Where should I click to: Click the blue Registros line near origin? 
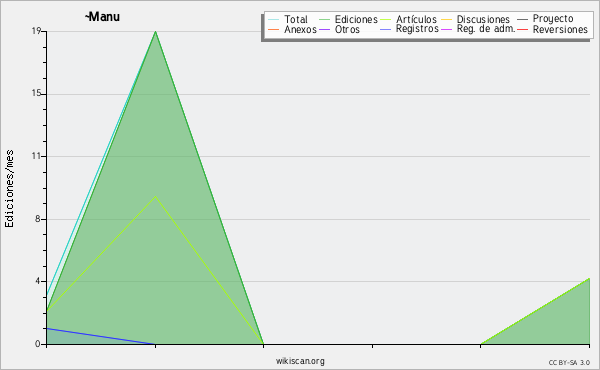pyautogui.click(x=100, y=336)
